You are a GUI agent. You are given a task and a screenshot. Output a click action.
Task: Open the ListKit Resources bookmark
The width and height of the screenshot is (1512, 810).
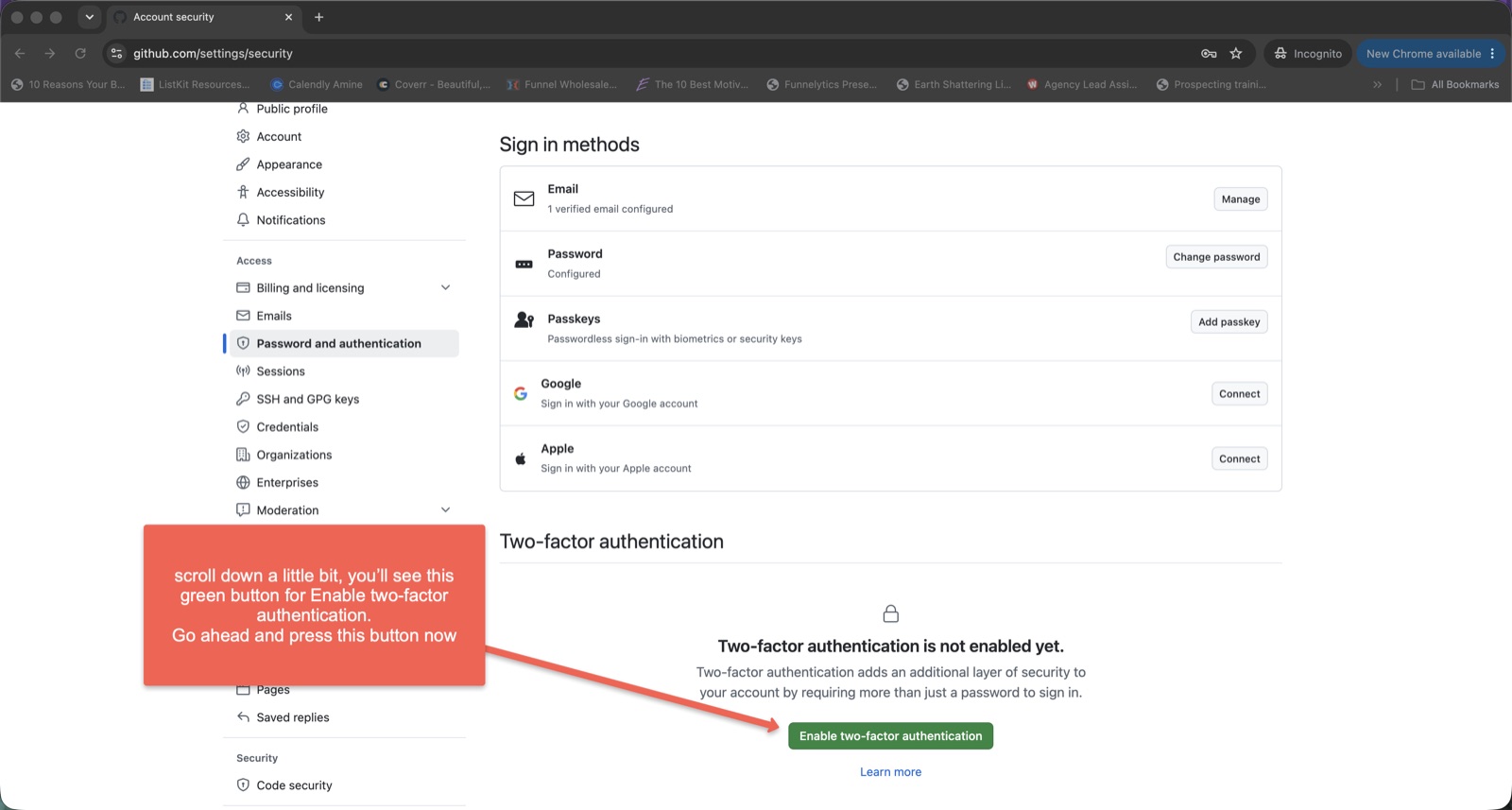point(195,84)
